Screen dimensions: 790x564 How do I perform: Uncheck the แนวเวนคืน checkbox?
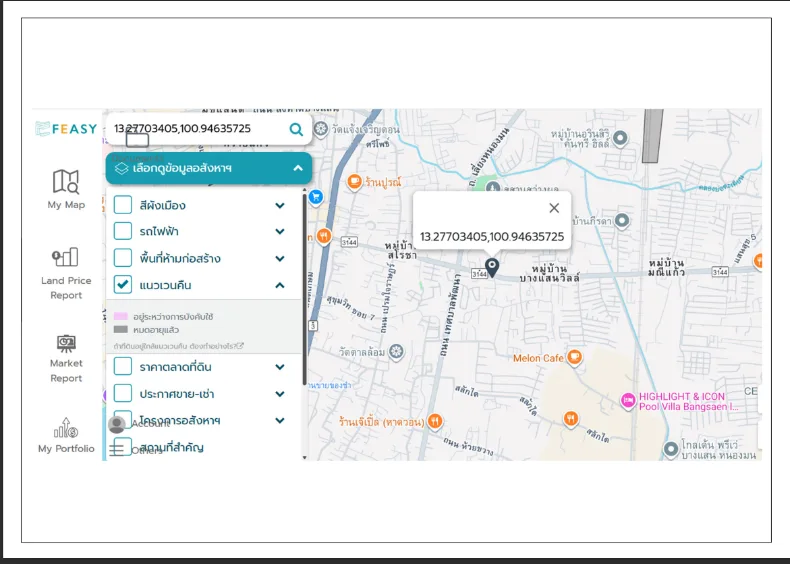122,284
